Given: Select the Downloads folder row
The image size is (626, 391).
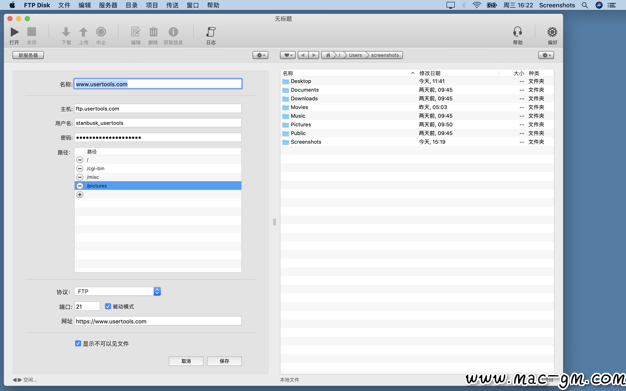Looking at the screenshot, I should [x=417, y=99].
